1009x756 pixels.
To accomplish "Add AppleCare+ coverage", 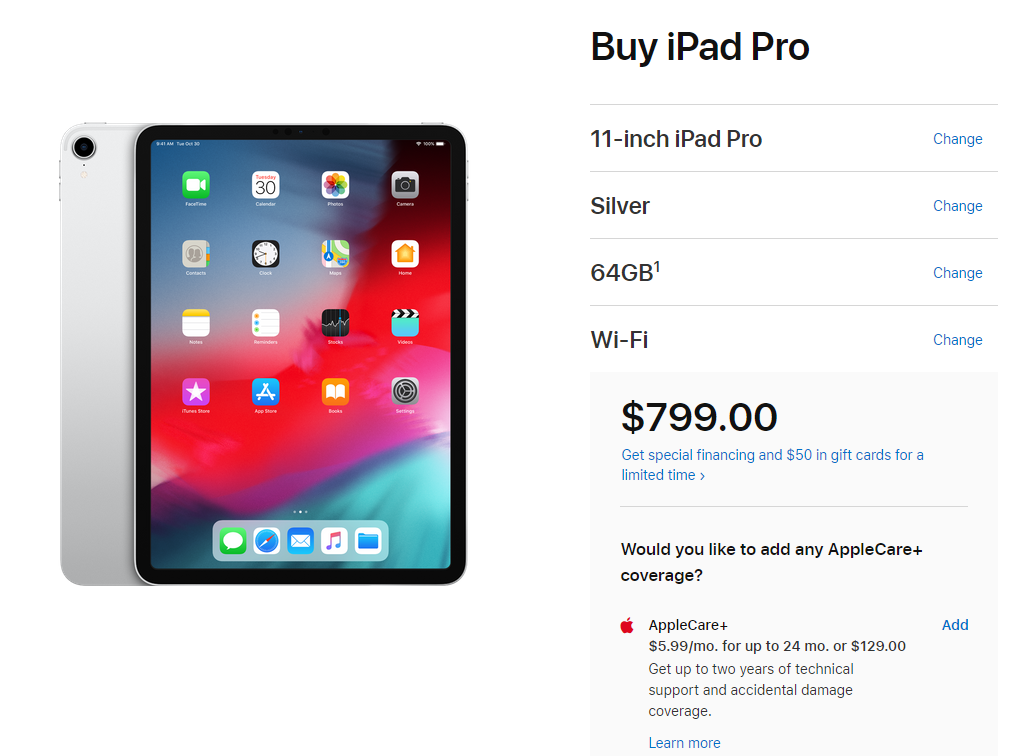I will coord(955,625).
